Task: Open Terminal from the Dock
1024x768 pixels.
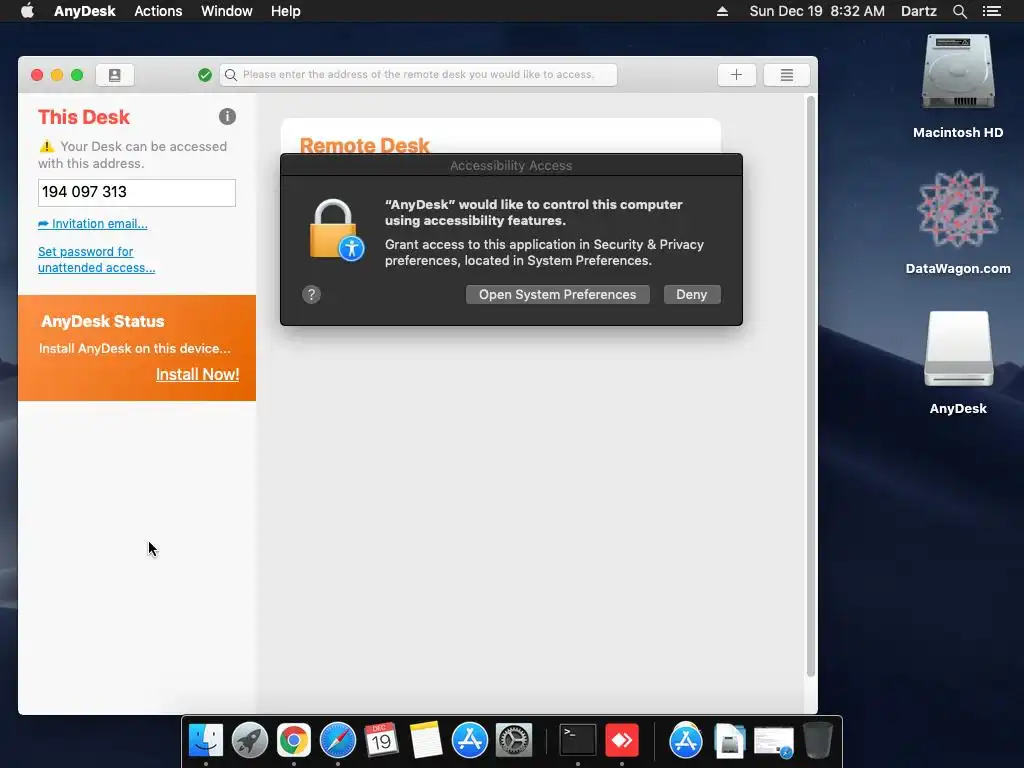Action: [578, 741]
